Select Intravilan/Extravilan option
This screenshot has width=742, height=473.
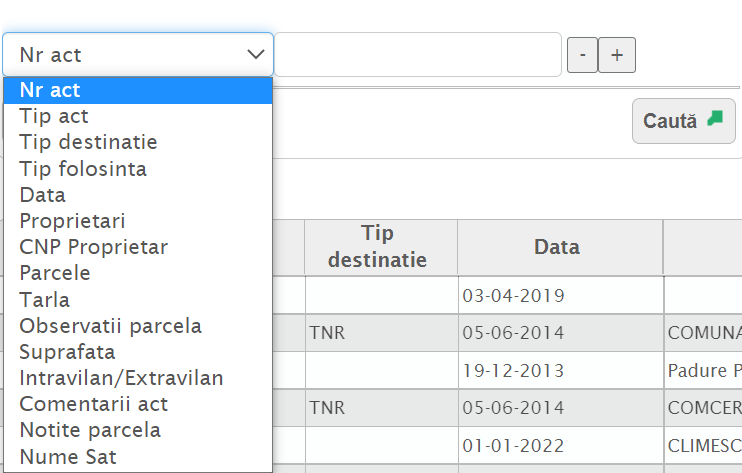click(138, 378)
